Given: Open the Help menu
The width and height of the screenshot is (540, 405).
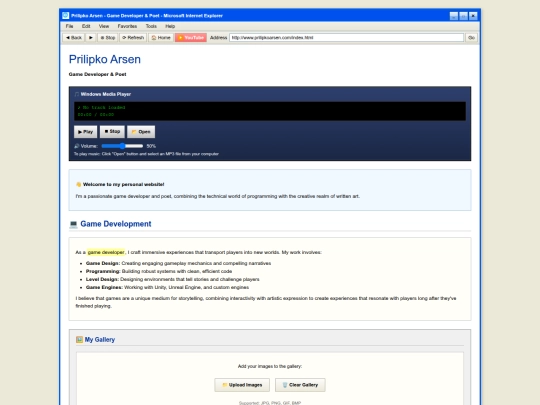Looking at the screenshot, I should pos(170,26).
